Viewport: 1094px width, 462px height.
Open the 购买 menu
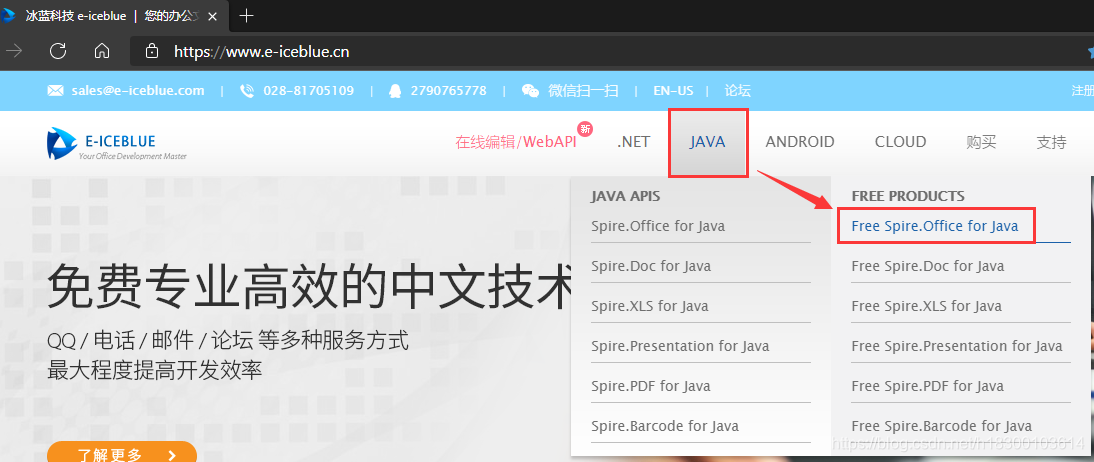(981, 142)
